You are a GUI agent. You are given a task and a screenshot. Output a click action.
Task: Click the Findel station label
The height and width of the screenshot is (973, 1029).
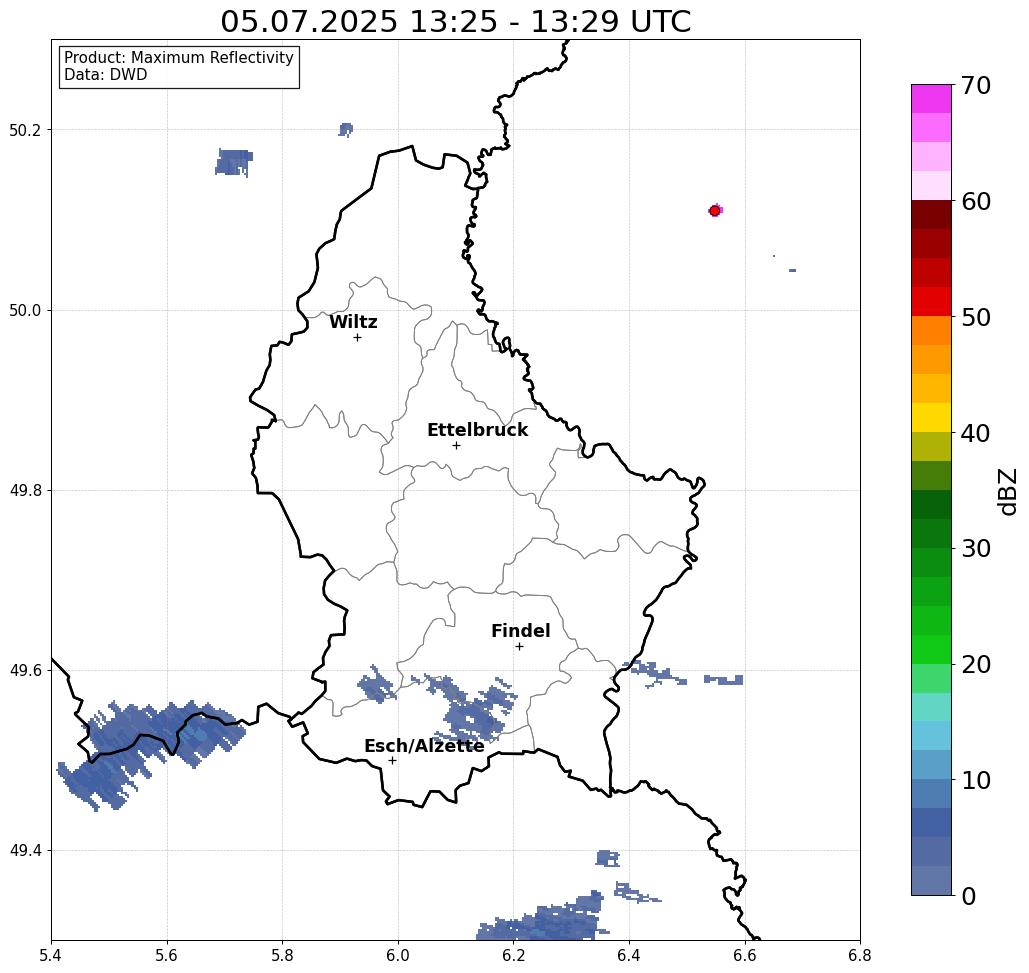pyautogui.click(x=520, y=631)
